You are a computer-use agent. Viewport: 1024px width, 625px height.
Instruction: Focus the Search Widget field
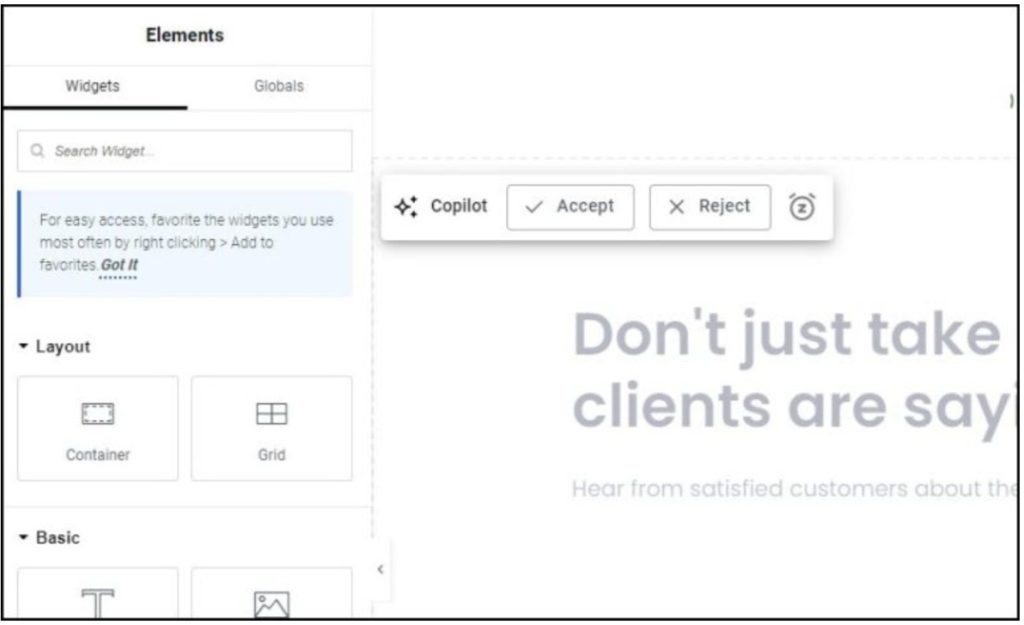click(185, 151)
